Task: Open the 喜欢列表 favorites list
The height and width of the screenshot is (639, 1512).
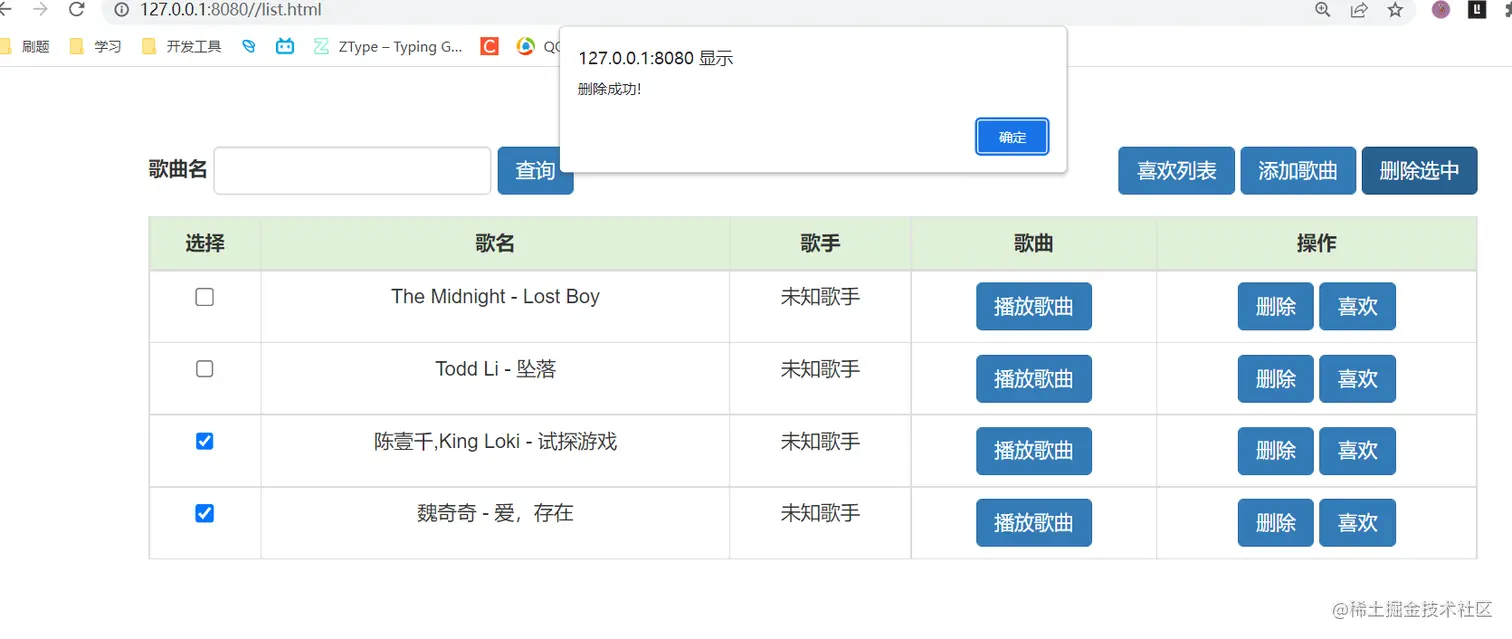Action: coord(1176,171)
